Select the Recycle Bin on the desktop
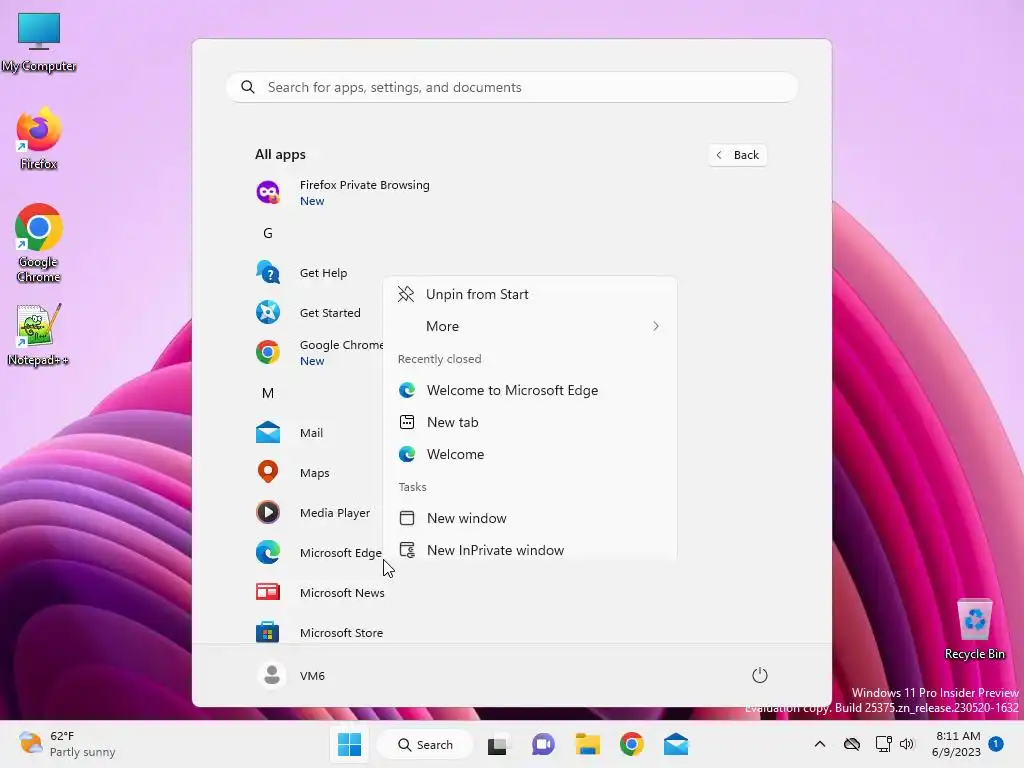This screenshot has height=768, width=1024. (974, 630)
